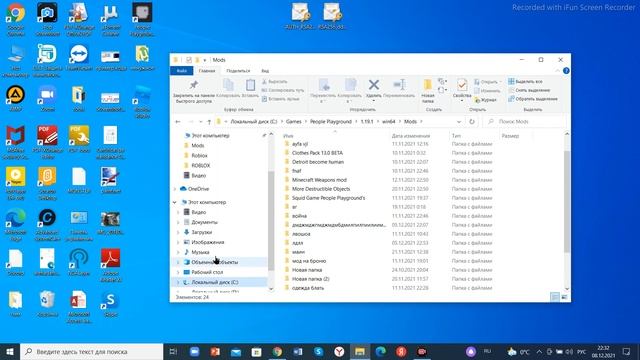Expand Документы tree node

pyautogui.click(x=178, y=222)
